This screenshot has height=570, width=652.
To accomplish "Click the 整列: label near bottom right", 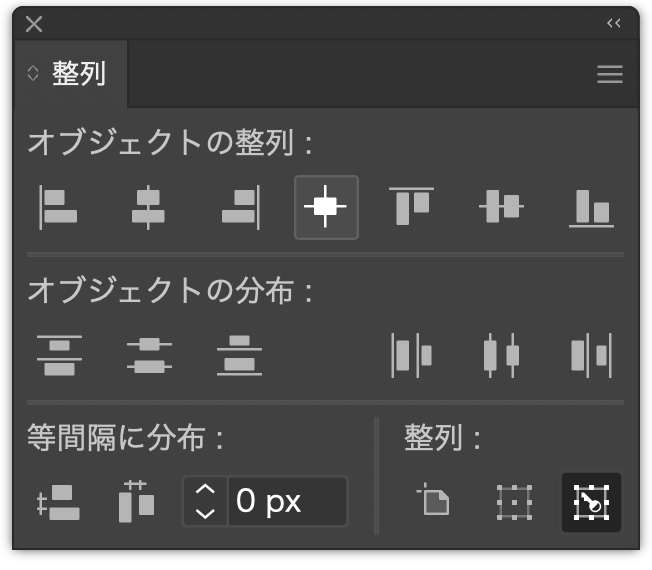I will pyautogui.click(x=442, y=438).
